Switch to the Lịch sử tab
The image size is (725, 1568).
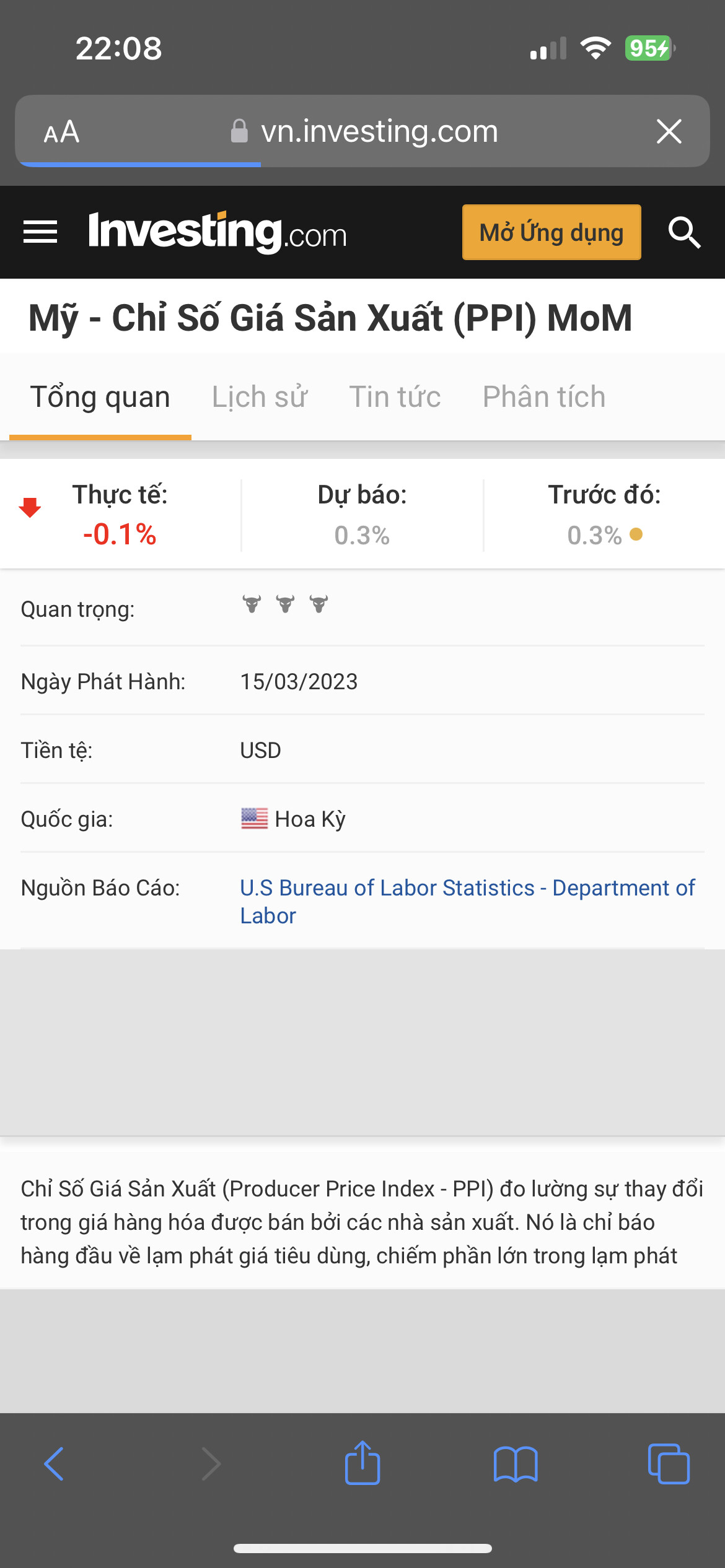click(260, 397)
